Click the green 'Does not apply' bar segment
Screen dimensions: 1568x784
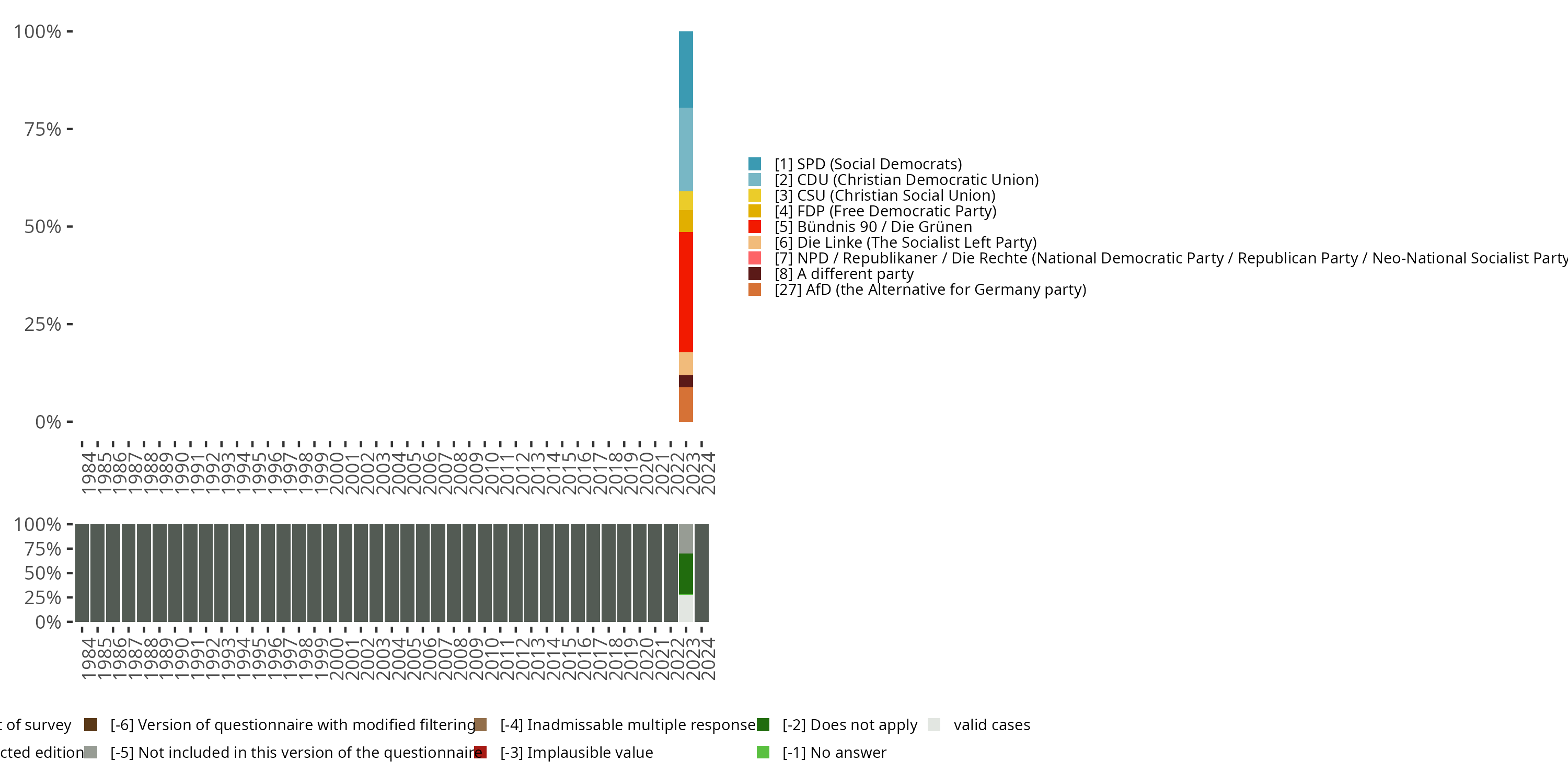coord(685,573)
